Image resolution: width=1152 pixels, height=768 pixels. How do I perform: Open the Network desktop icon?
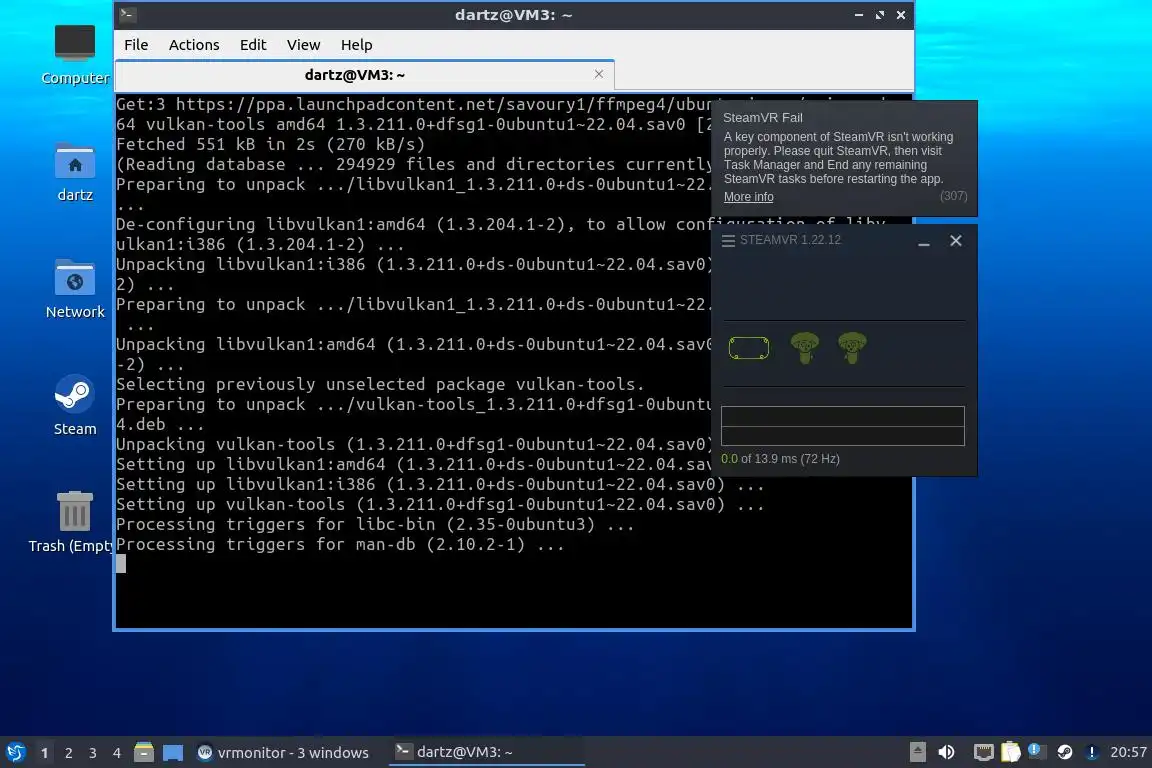(x=75, y=289)
